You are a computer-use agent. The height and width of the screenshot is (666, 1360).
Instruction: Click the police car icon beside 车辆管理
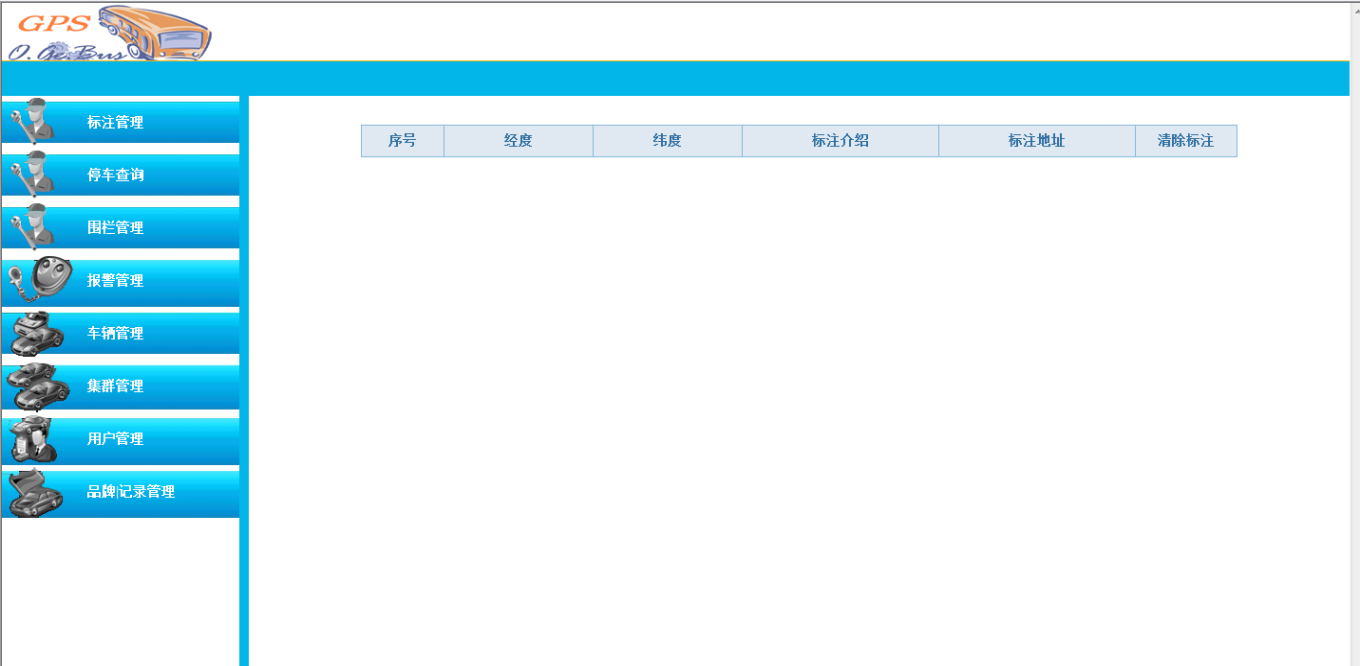[x=38, y=333]
